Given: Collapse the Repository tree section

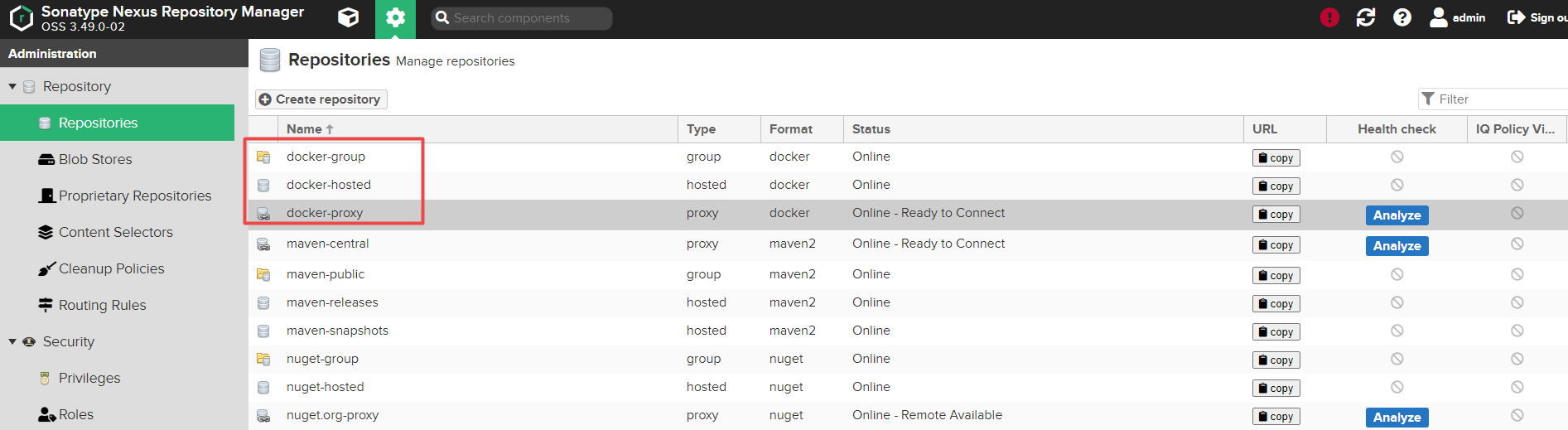Looking at the screenshot, I should click(12, 86).
